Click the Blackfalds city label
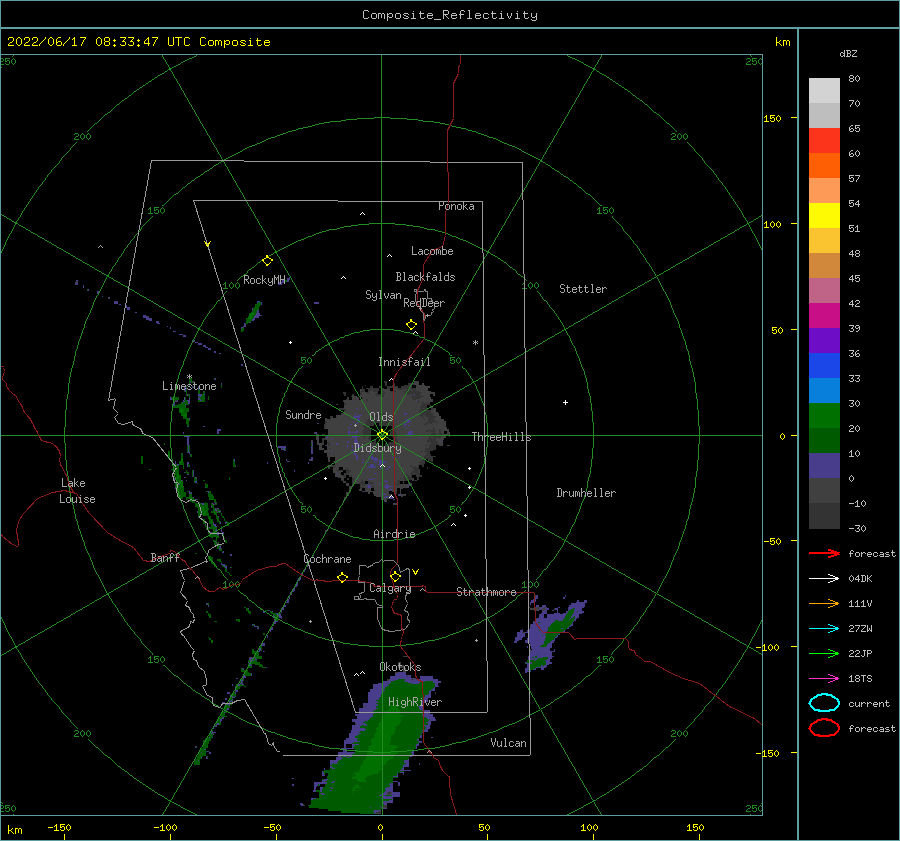The image size is (900, 841). coord(425,277)
